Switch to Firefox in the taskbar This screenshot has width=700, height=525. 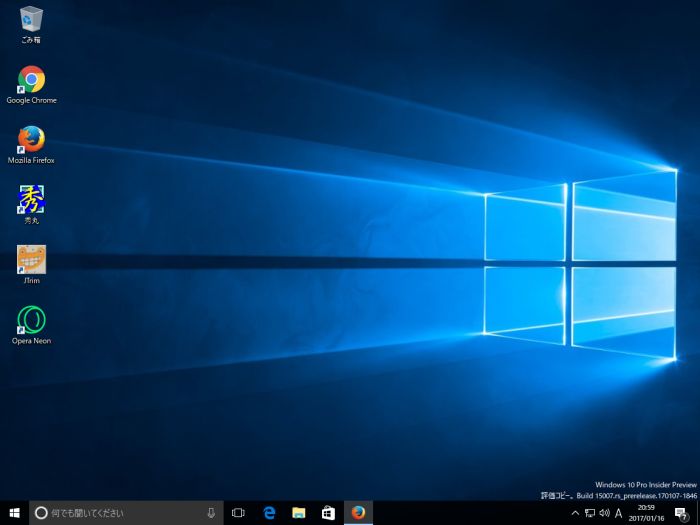[358, 513]
